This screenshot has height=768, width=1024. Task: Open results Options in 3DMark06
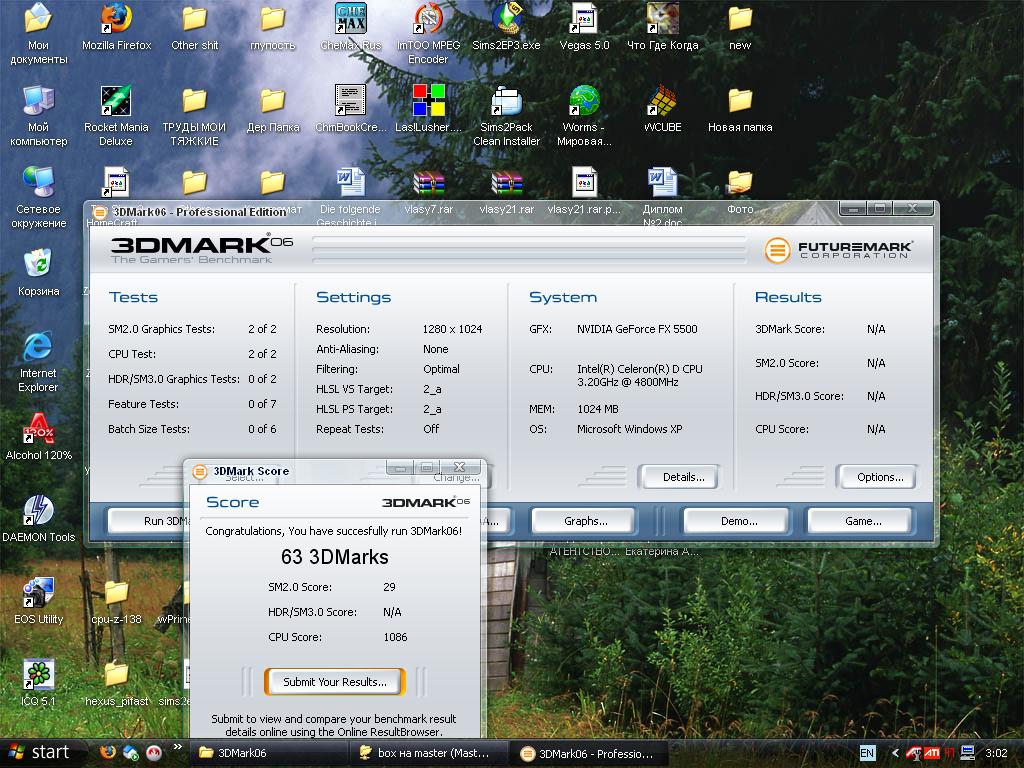click(876, 477)
